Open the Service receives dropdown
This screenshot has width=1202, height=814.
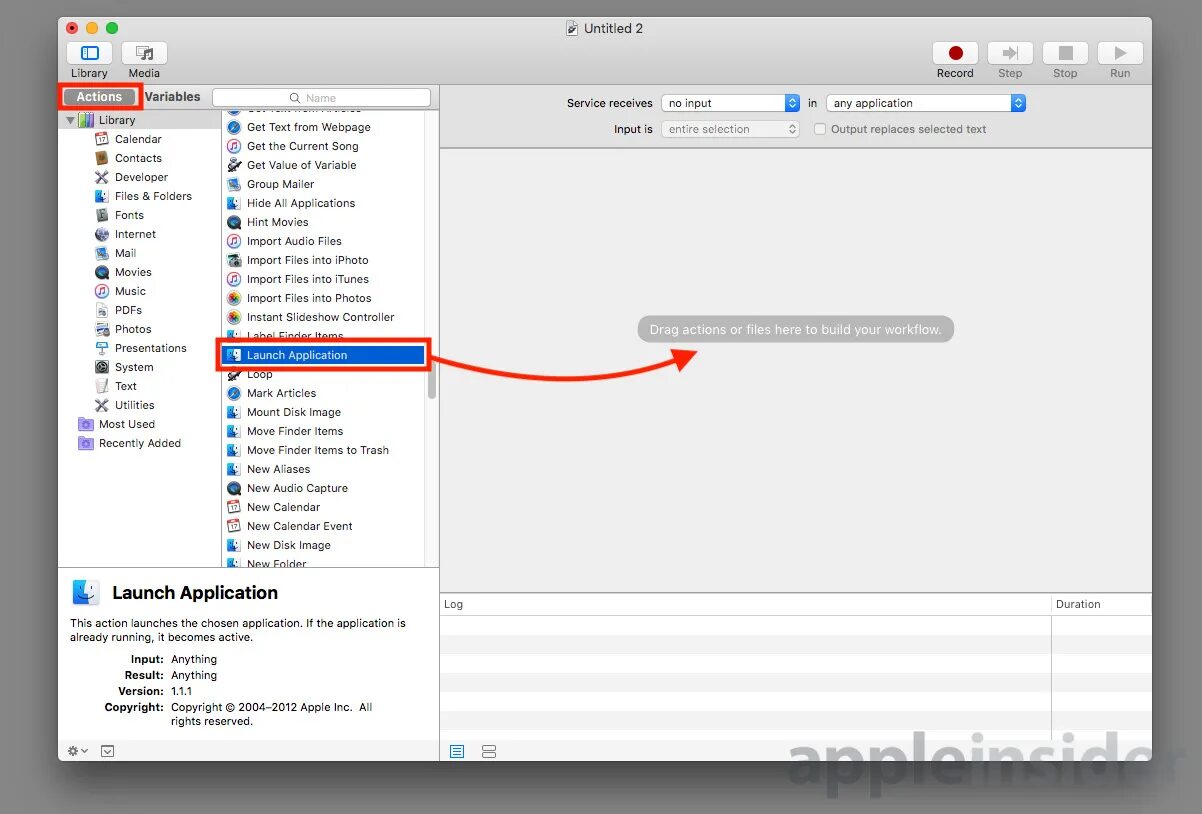point(730,103)
